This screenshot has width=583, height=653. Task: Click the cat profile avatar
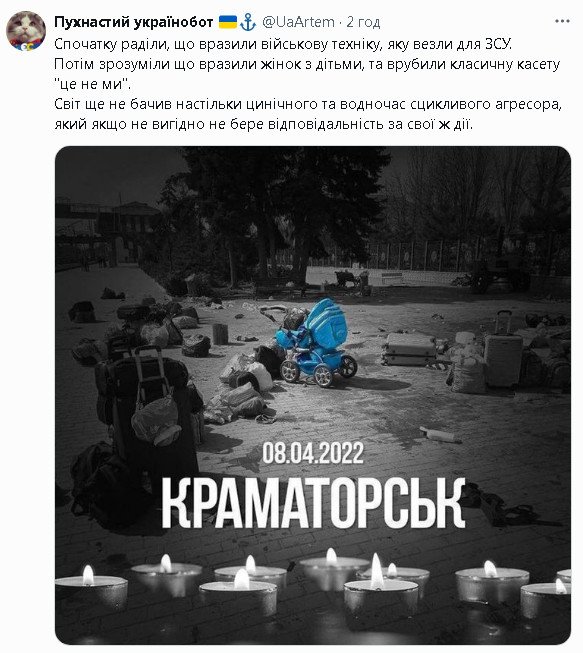tap(26, 31)
